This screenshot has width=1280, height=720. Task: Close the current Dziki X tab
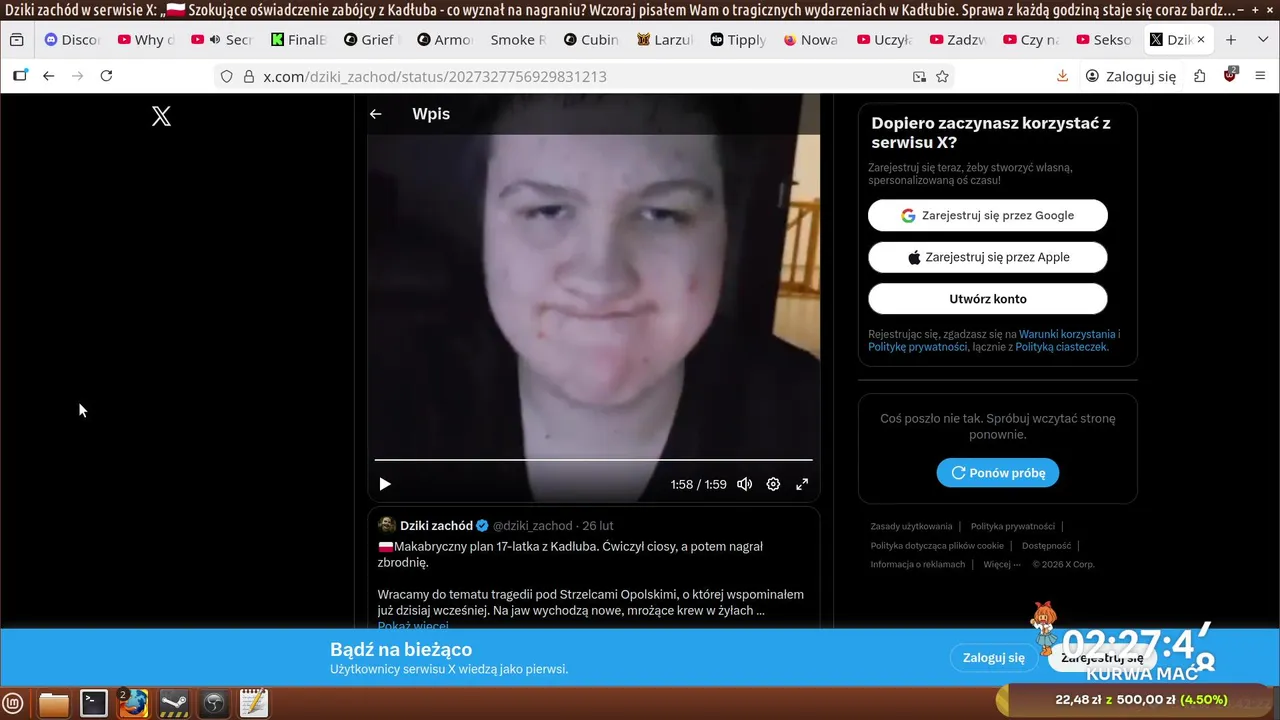(1201, 40)
